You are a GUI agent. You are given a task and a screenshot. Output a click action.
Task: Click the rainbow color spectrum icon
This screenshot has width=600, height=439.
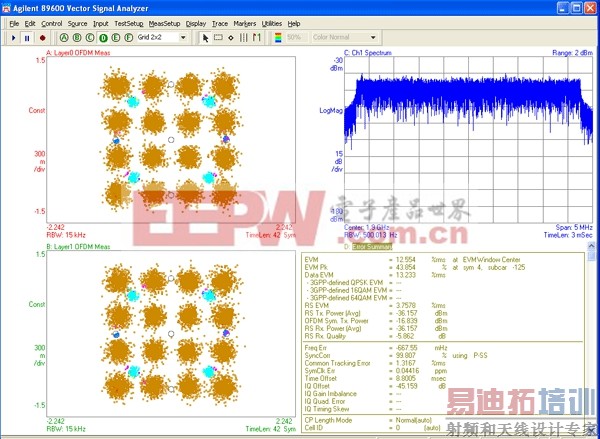pyautogui.click(x=278, y=38)
